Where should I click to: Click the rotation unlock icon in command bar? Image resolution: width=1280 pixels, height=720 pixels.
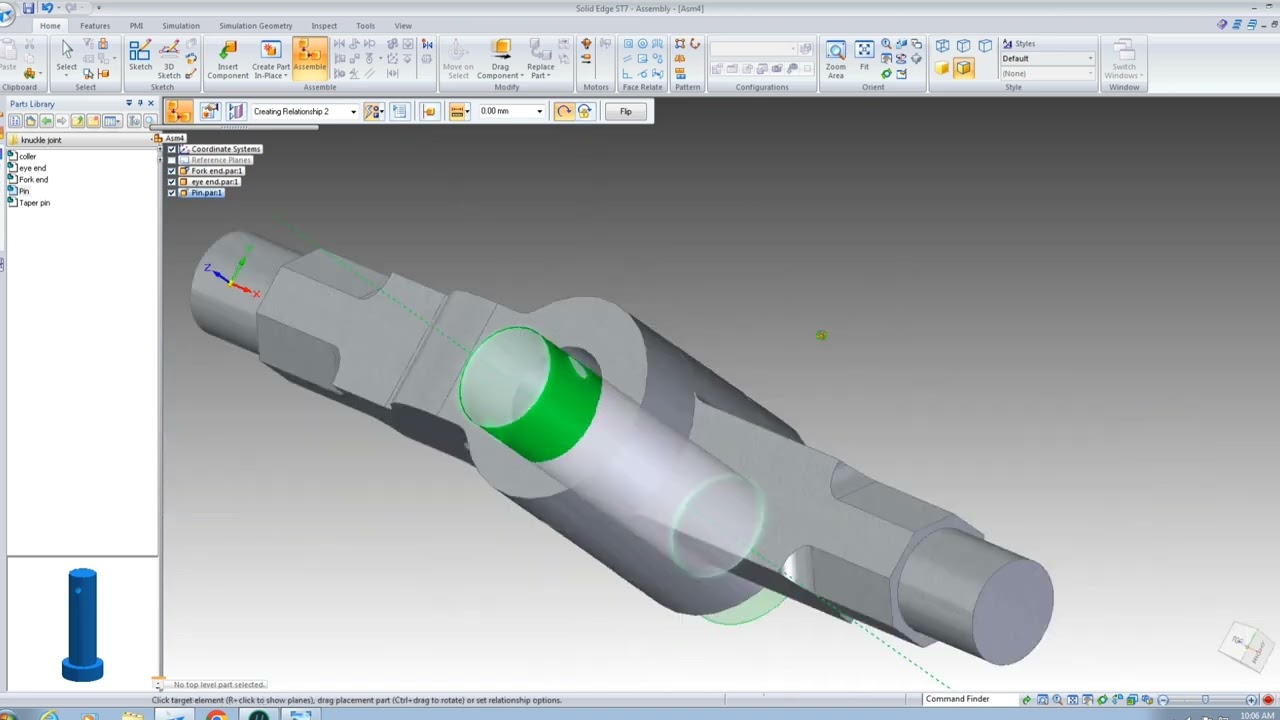pyautogui.click(x=563, y=111)
